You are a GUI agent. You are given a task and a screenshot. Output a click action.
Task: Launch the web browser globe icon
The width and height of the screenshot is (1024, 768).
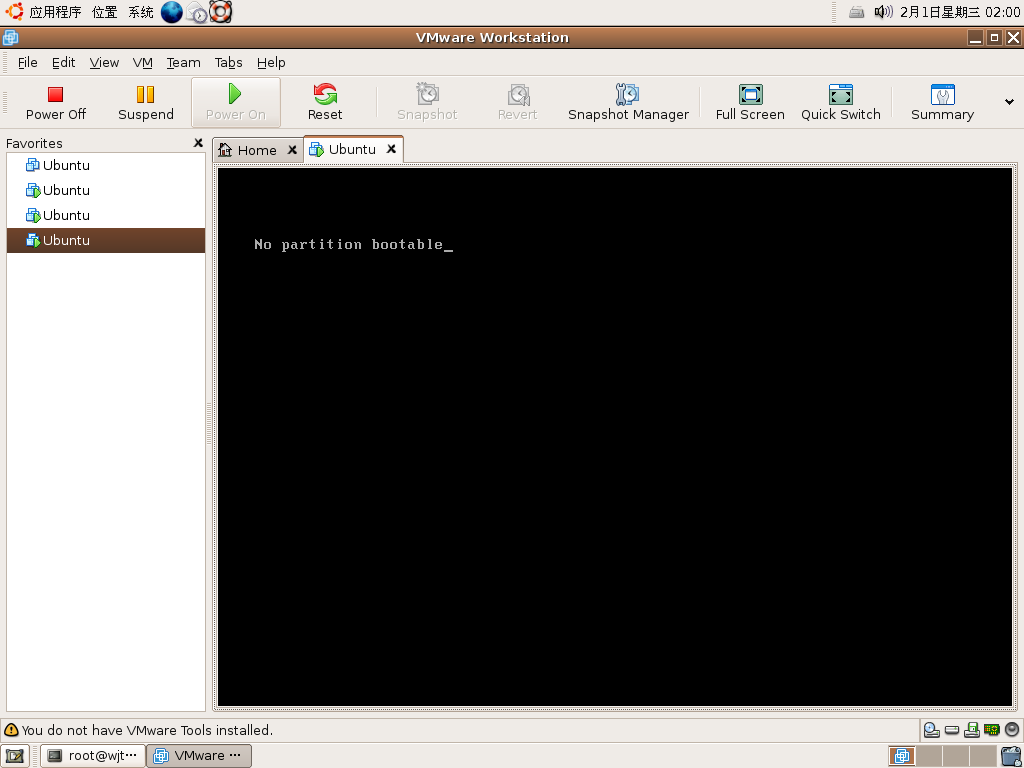tap(172, 12)
